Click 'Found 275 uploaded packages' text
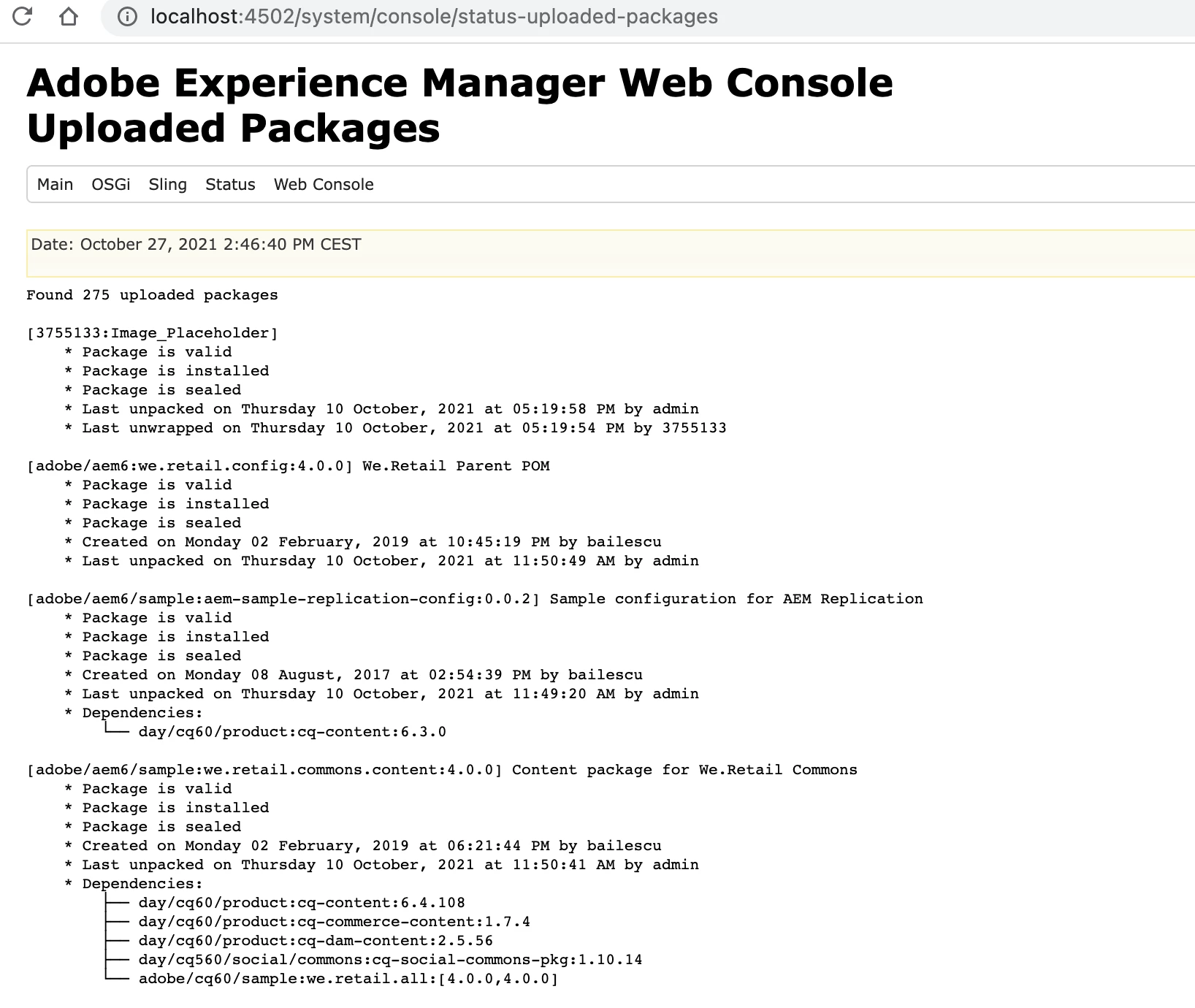Image resolution: width=1195 pixels, height=1008 pixels. coord(152,295)
